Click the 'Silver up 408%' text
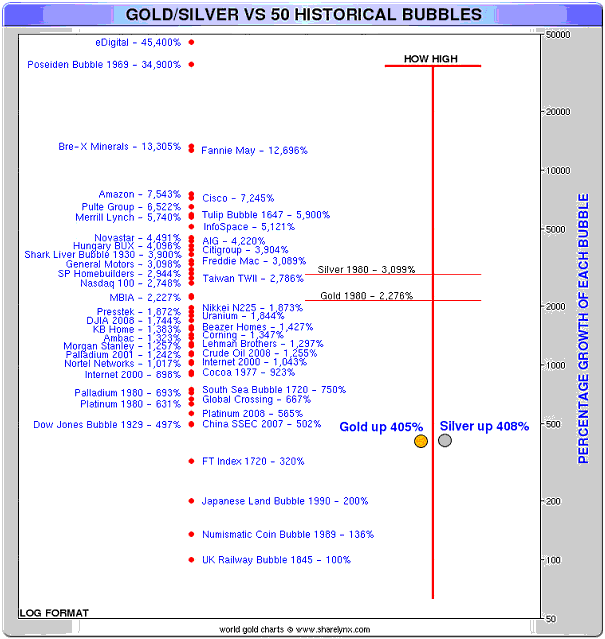The width and height of the screenshot is (605, 639). [484, 426]
